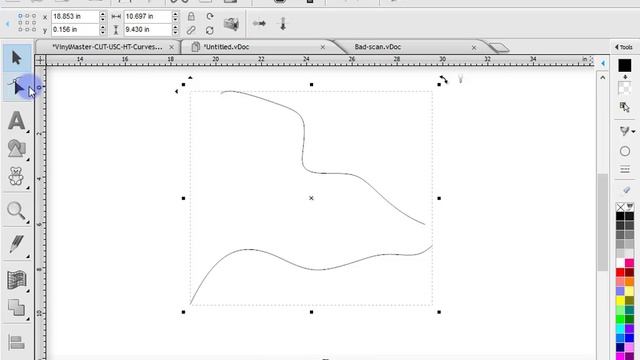Click the move-right arrow icon

coord(259,23)
